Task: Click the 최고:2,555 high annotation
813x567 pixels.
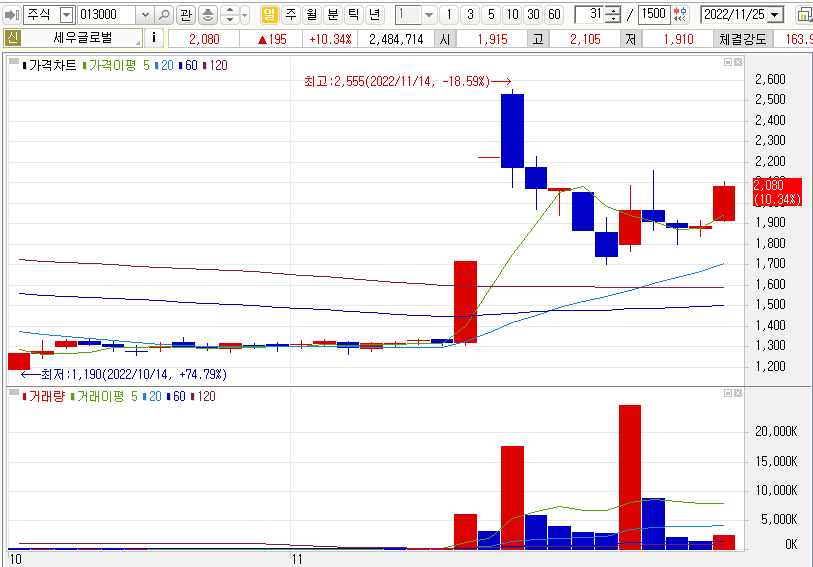Action: (408, 81)
